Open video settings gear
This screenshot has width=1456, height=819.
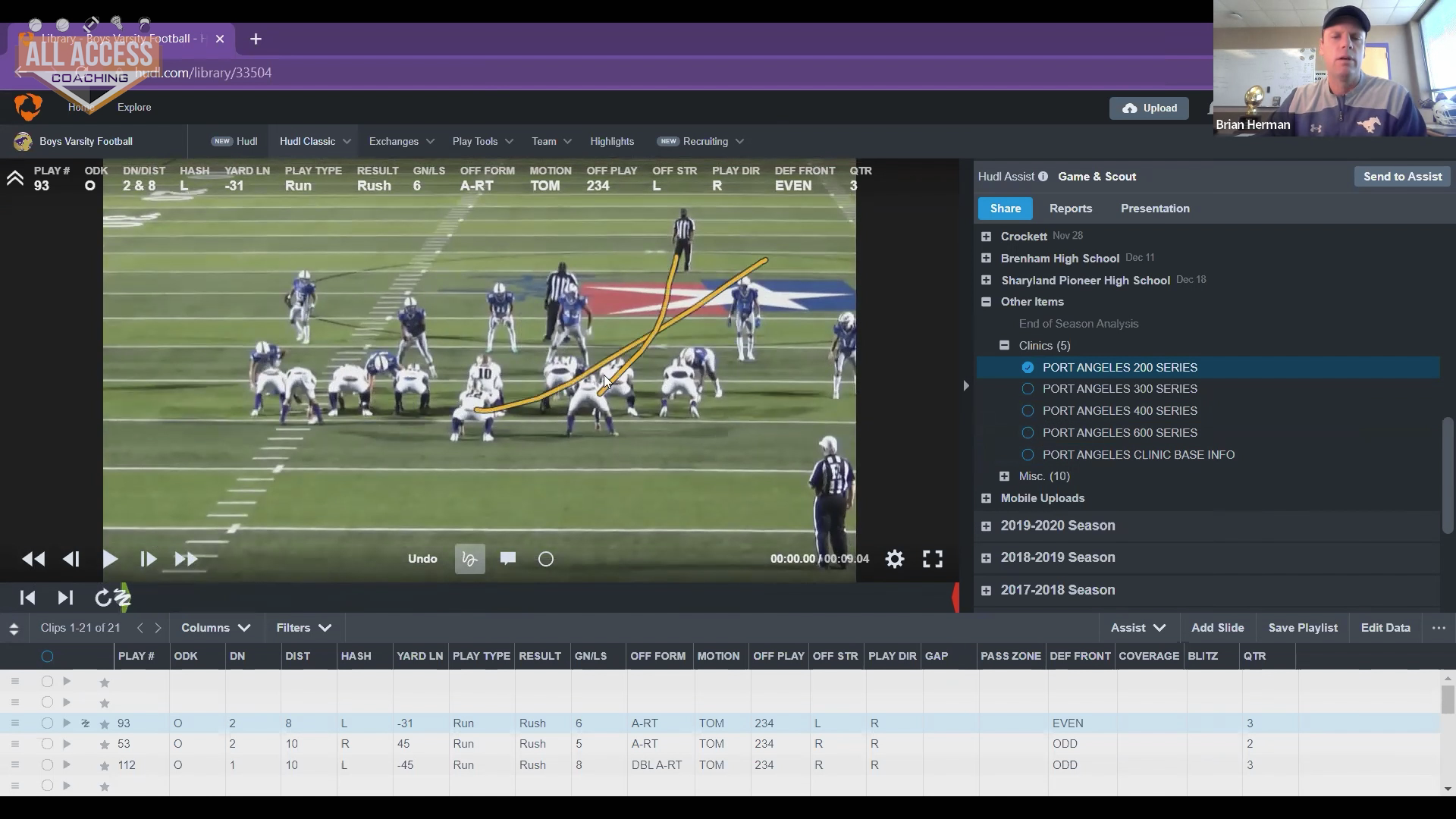(895, 560)
